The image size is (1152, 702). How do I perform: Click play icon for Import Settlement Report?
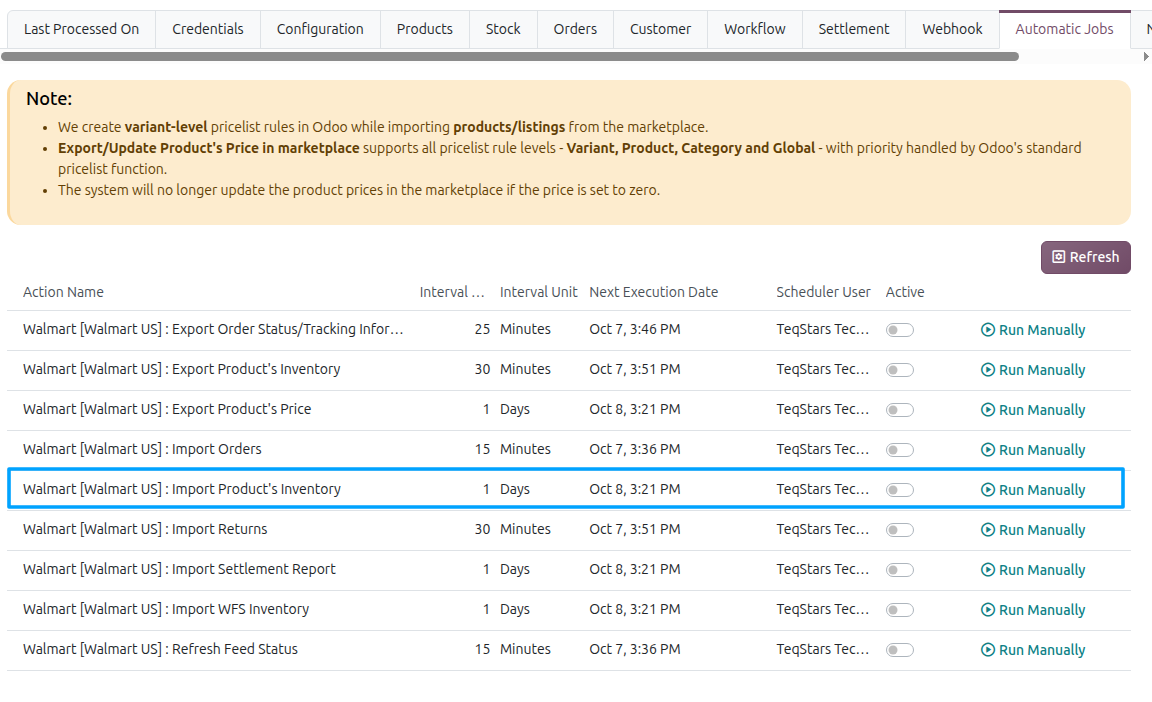pos(988,570)
